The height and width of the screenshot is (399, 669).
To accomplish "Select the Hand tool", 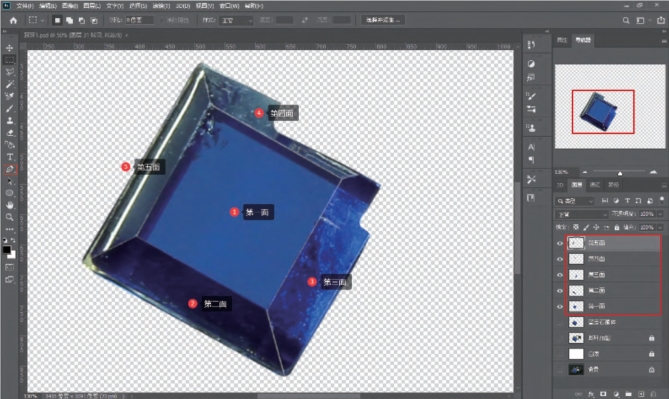I will click(9, 205).
